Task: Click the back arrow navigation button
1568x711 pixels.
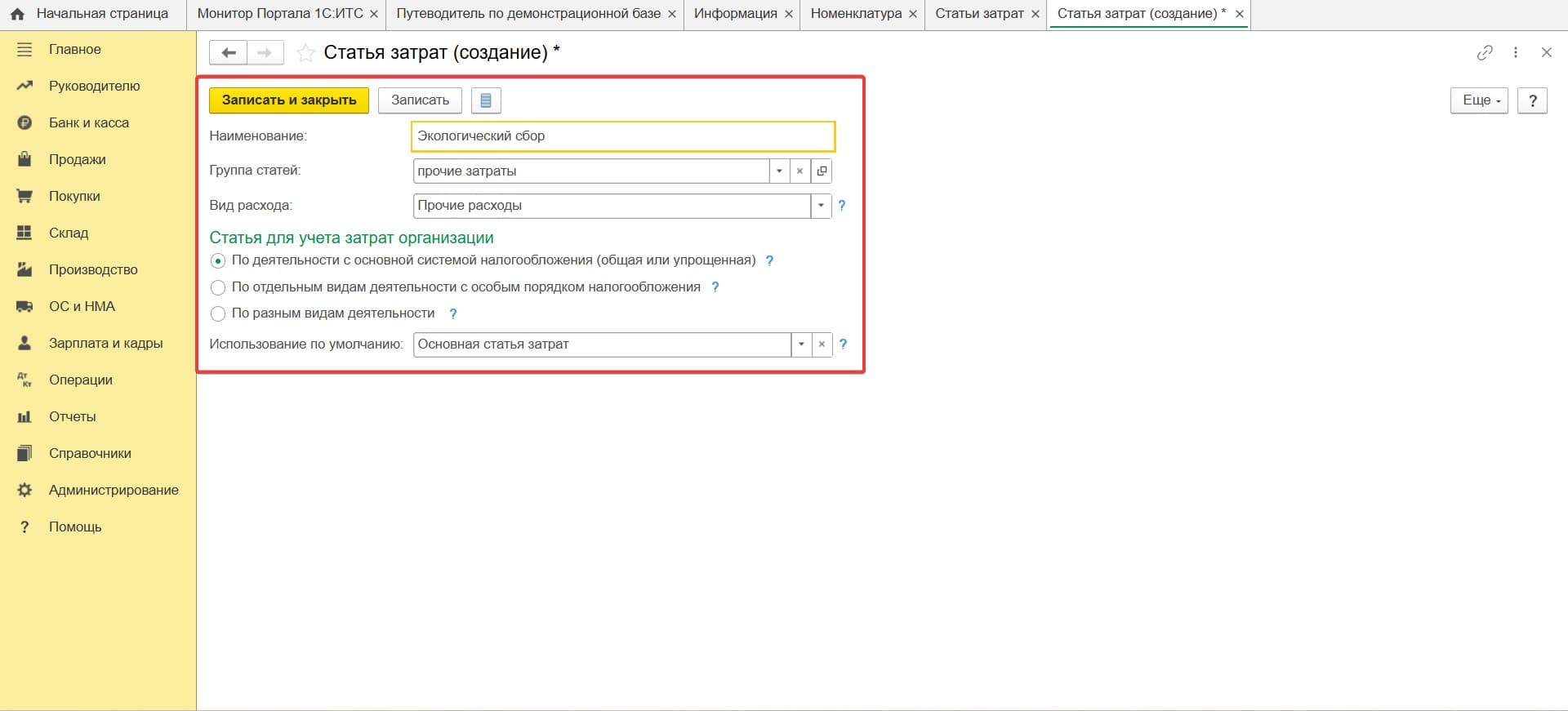Action: pyautogui.click(x=228, y=53)
